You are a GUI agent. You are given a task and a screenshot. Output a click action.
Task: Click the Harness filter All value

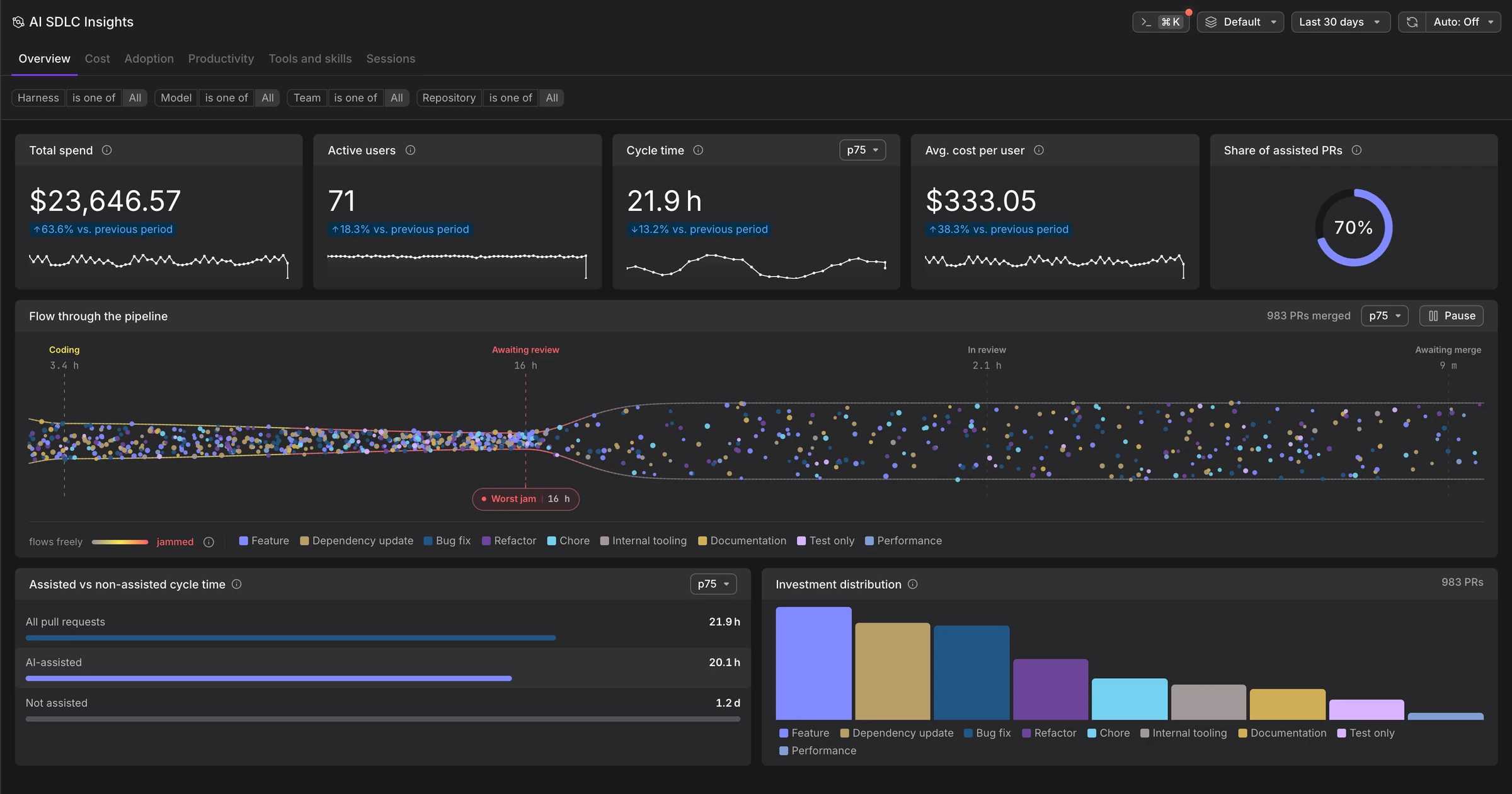(135, 98)
